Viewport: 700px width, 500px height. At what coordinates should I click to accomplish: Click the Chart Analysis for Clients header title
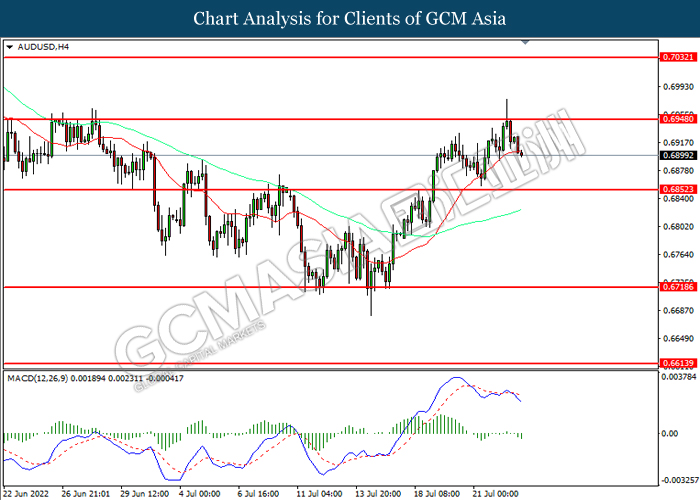pyautogui.click(x=350, y=19)
